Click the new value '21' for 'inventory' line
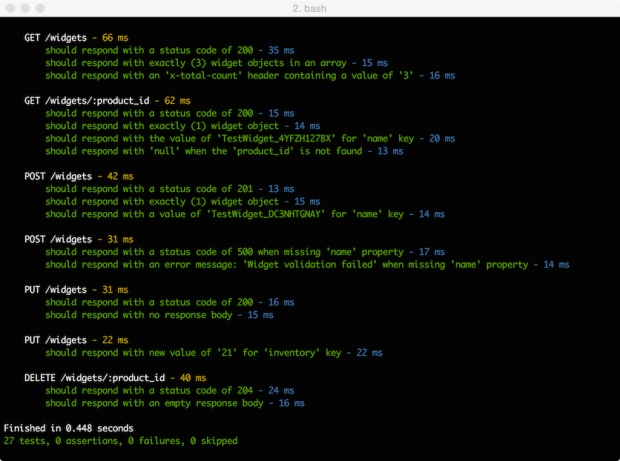Viewport: 620px width, 461px height. tap(214, 353)
